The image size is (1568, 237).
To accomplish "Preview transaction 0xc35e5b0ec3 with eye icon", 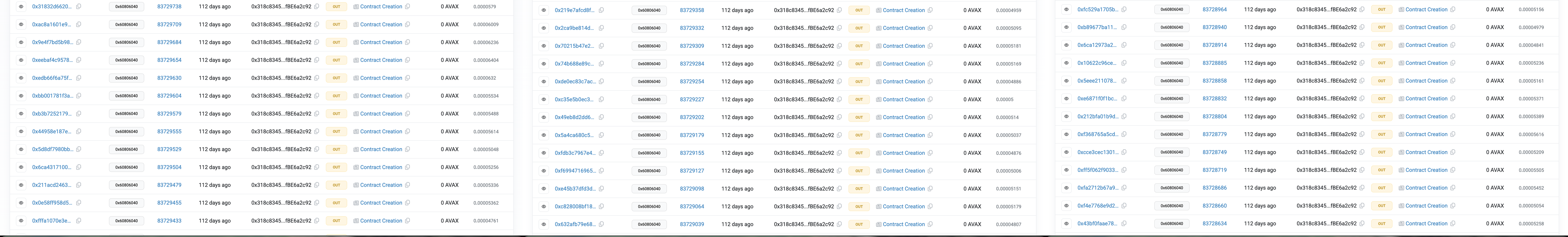I will (544, 100).
